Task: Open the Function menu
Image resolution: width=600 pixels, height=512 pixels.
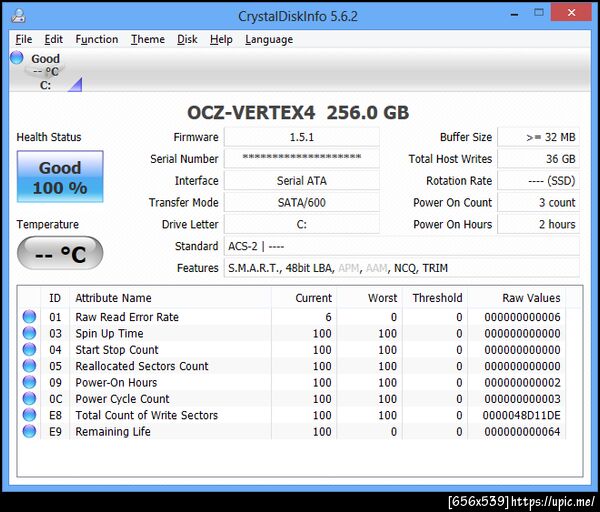Action: [x=97, y=39]
